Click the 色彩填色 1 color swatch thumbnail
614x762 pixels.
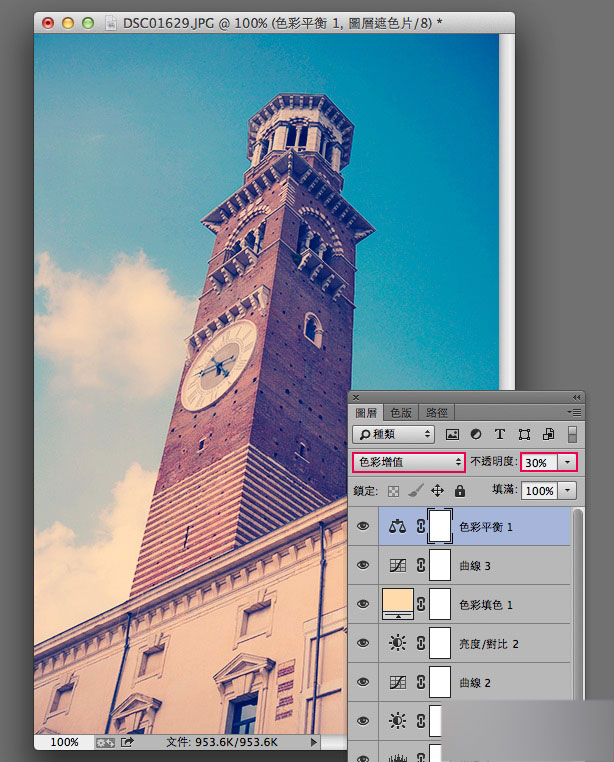pos(398,604)
